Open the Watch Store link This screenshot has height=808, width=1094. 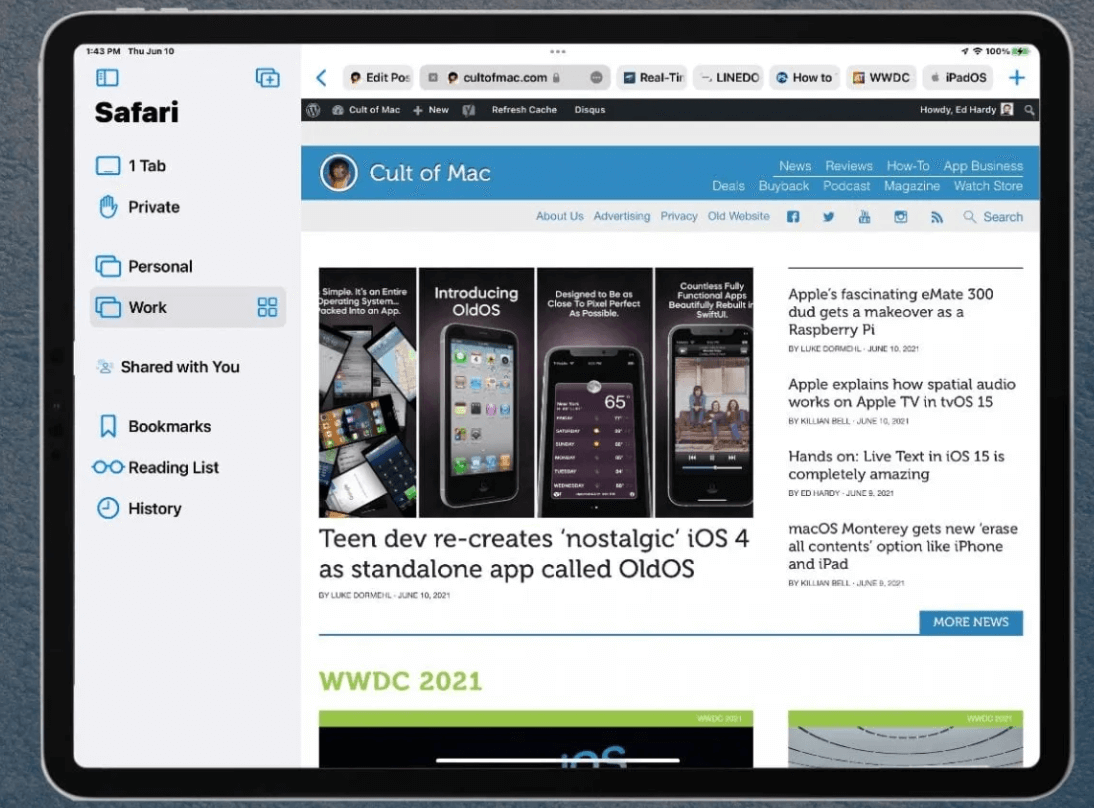click(988, 186)
